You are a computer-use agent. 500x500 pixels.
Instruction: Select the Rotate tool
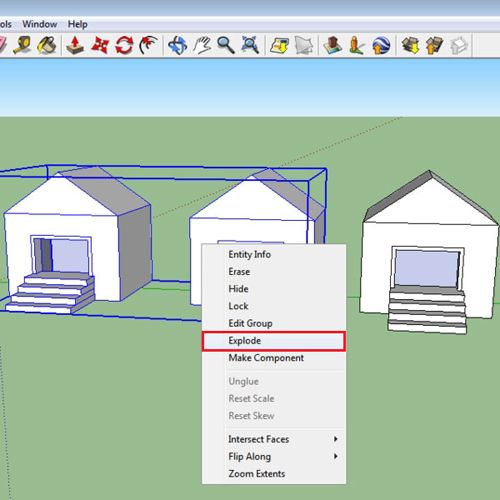pyautogui.click(x=124, y=45)
